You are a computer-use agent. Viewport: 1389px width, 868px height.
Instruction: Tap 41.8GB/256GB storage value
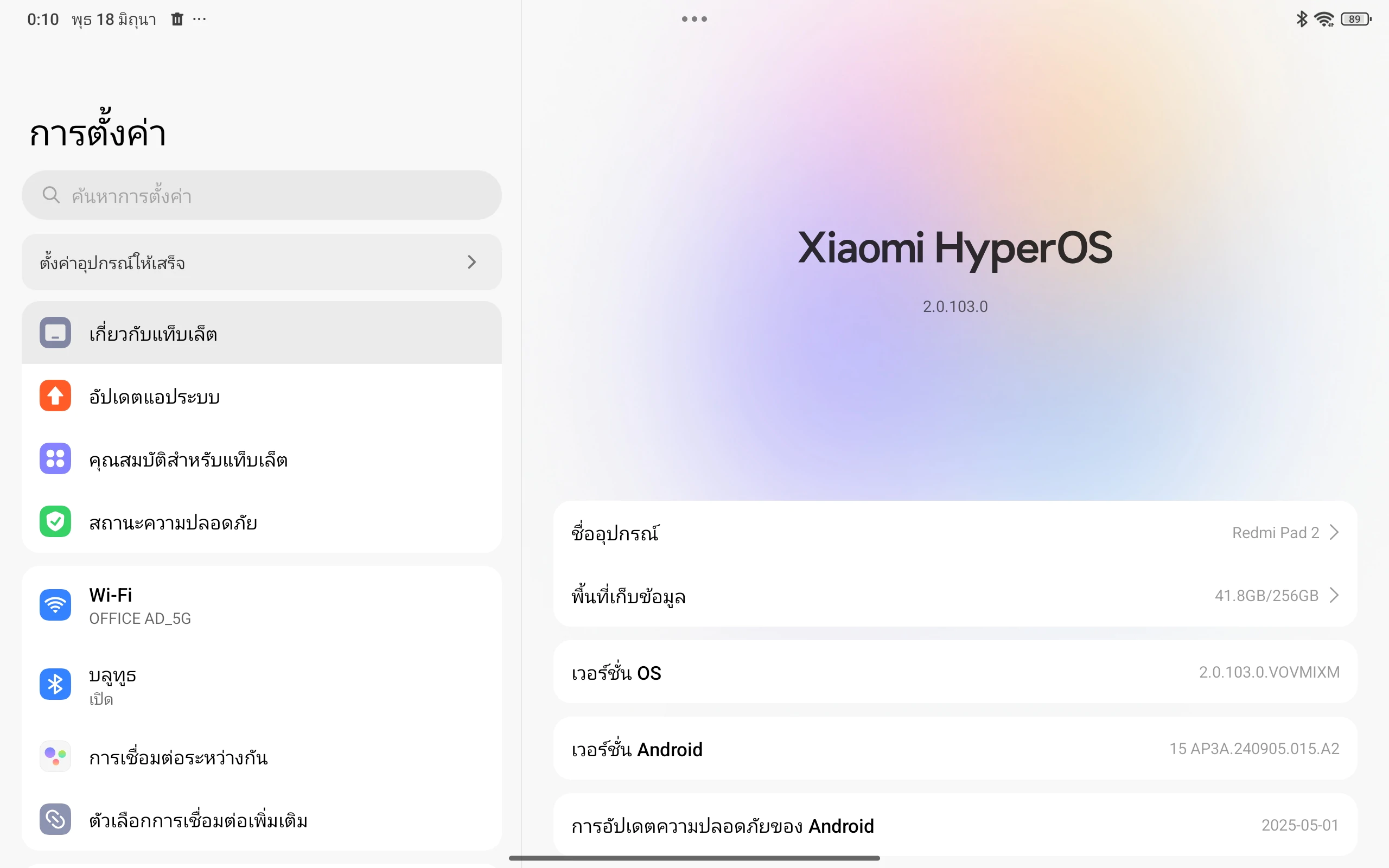(1266, 596)
